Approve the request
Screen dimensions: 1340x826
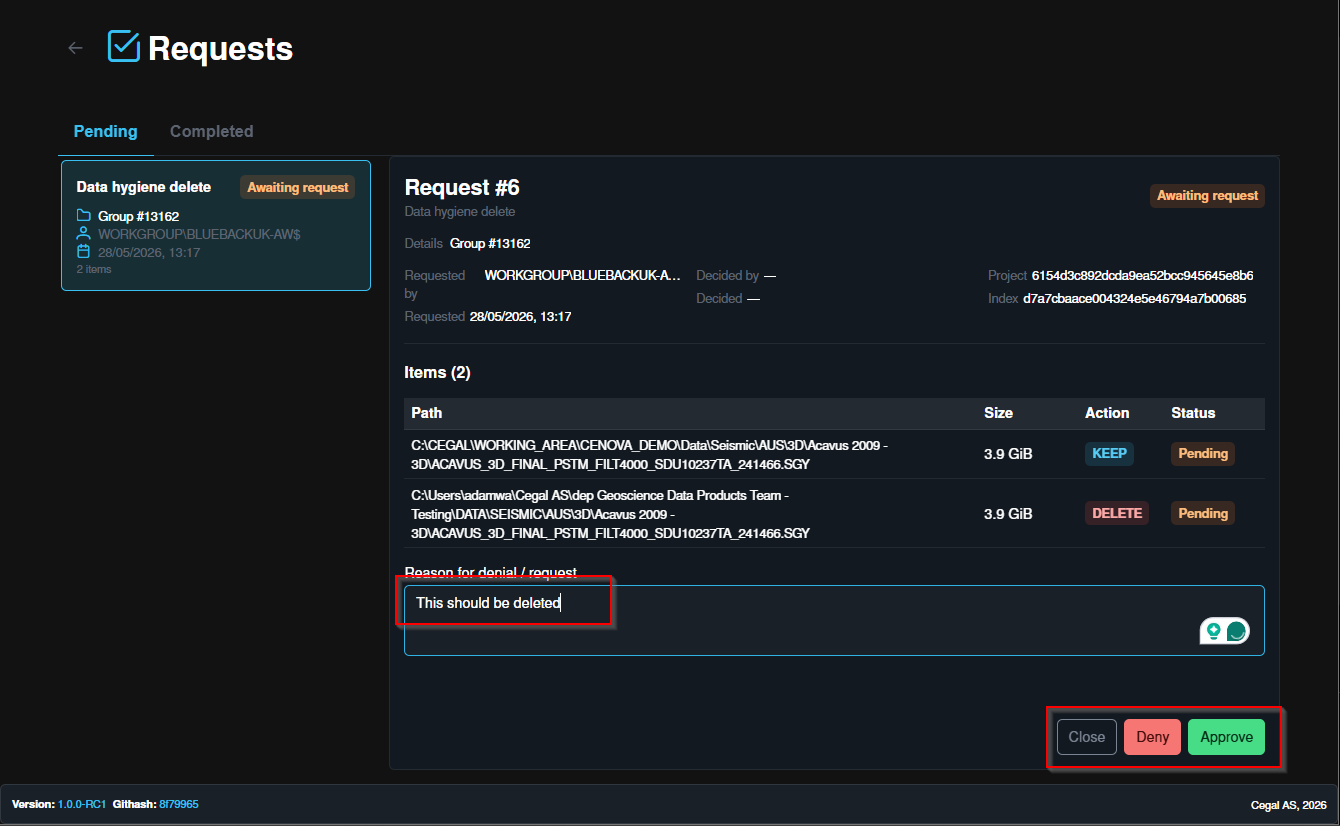coord(1226,737)
